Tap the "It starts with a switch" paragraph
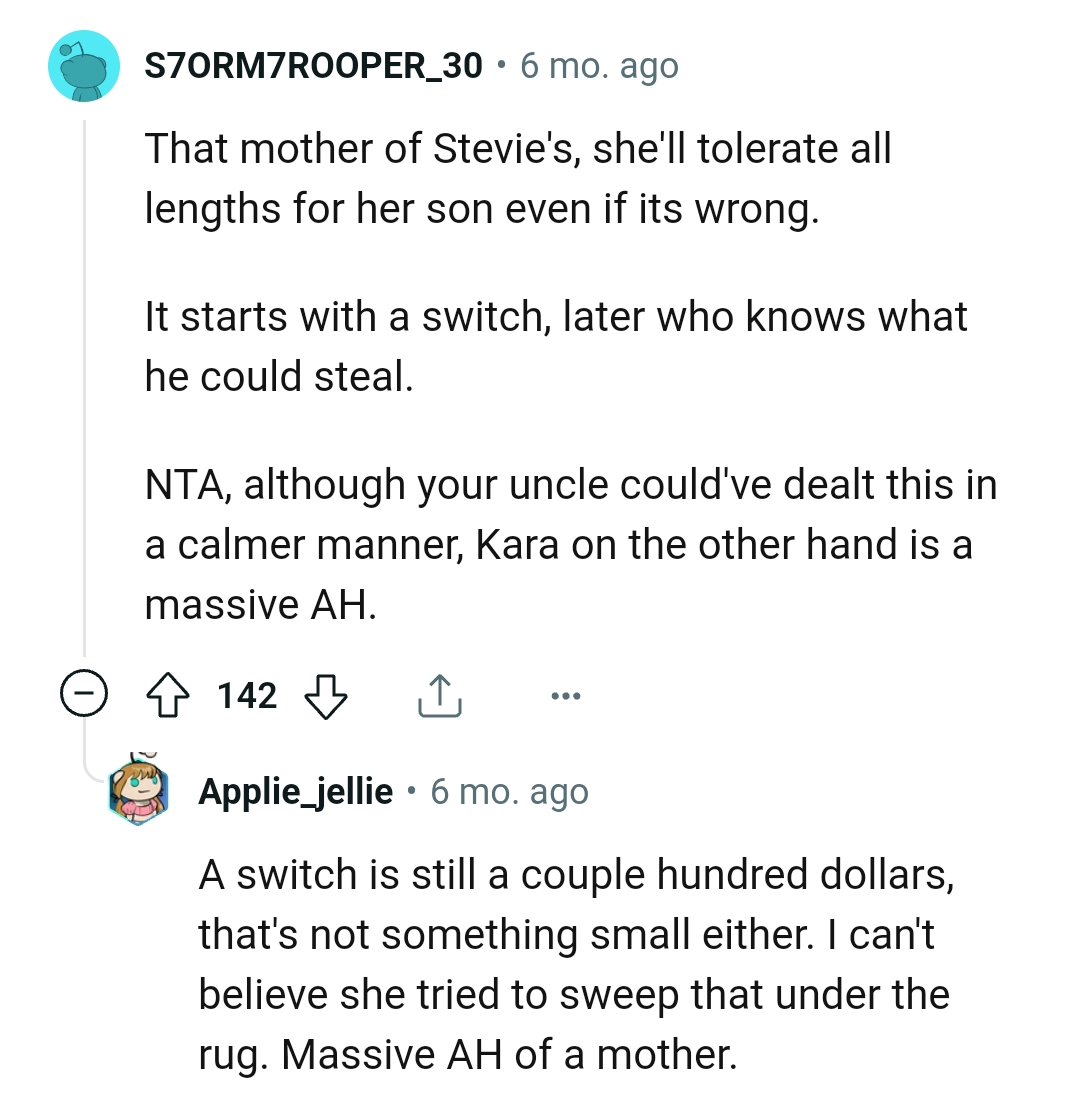Image resolution: width=1080 pixels, height=1106 pixels. 556,346
